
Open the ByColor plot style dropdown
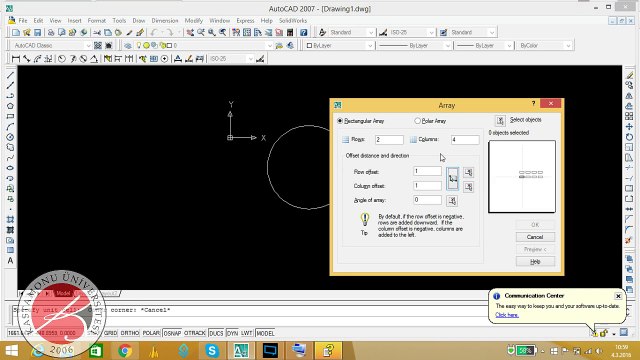(568, 46)
